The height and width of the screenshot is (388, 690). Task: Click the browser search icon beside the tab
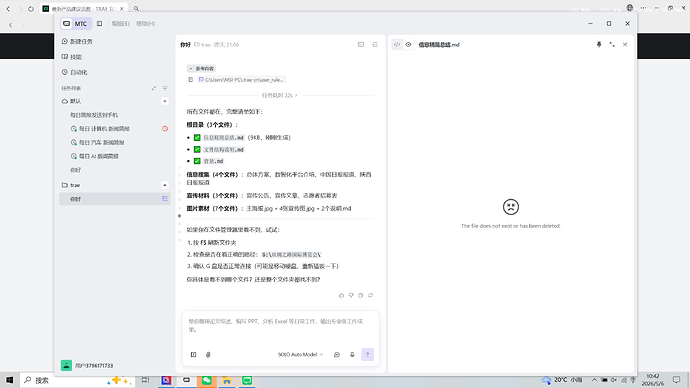[x=136, y=8]
